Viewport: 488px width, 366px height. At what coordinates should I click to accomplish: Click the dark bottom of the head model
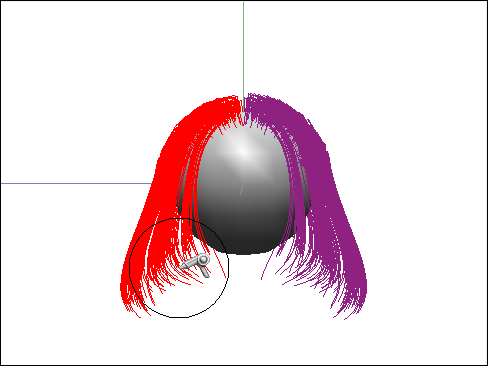[243, 240]
